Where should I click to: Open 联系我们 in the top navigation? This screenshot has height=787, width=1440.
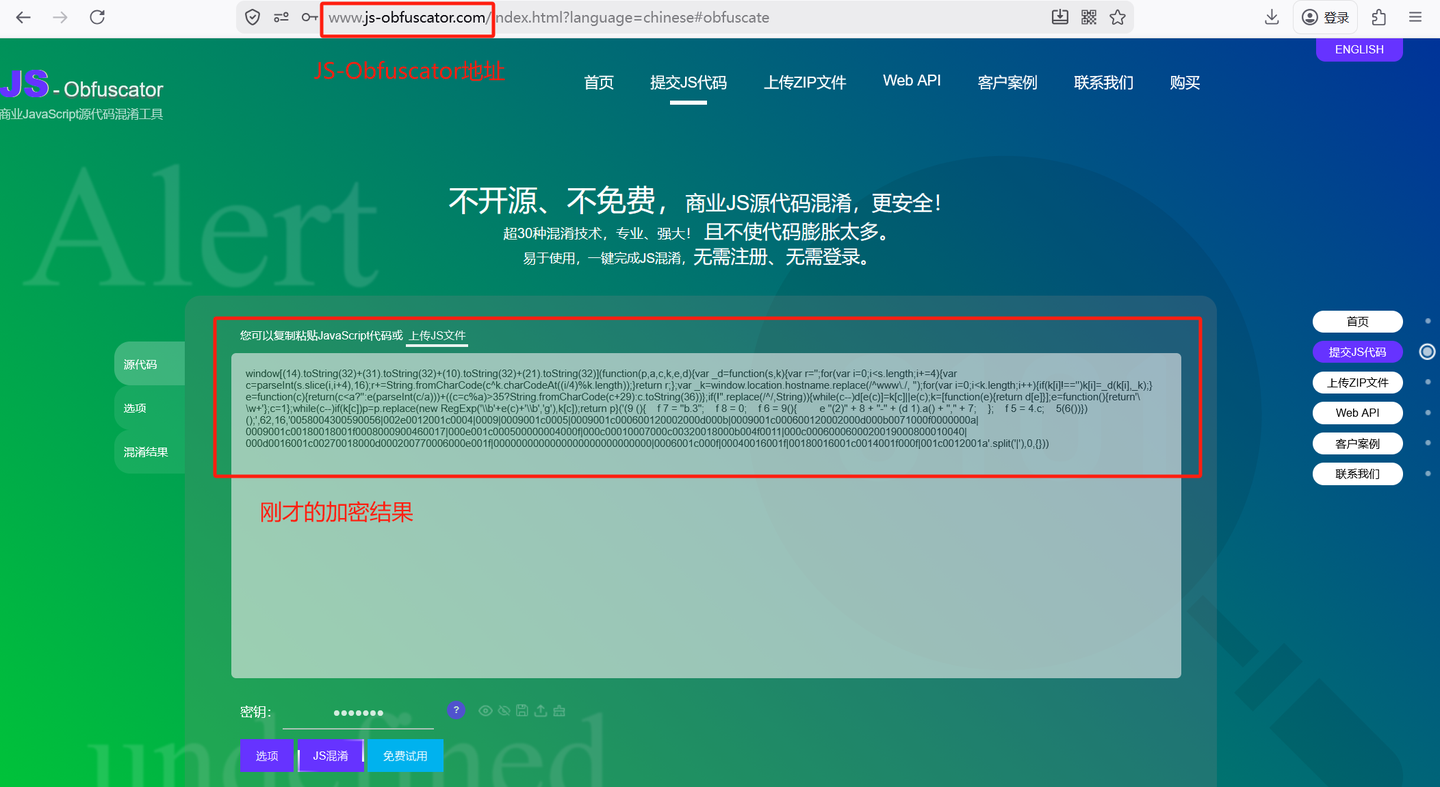(1104, 82)
